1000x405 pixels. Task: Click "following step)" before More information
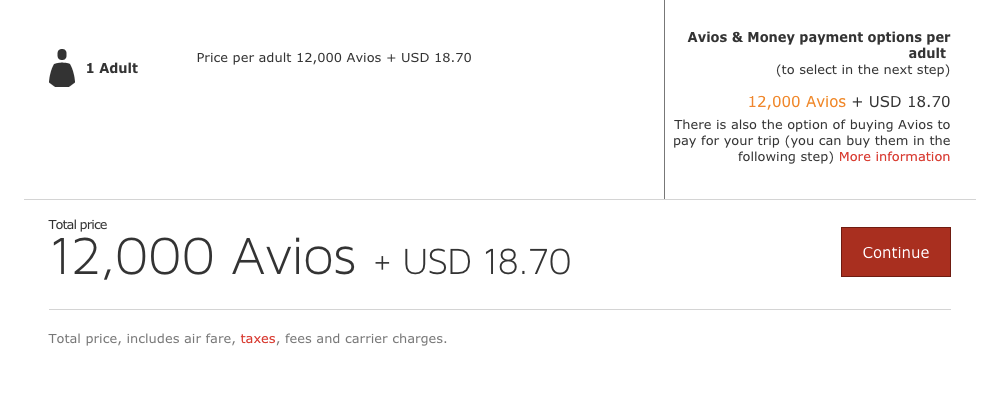(786, 157)
